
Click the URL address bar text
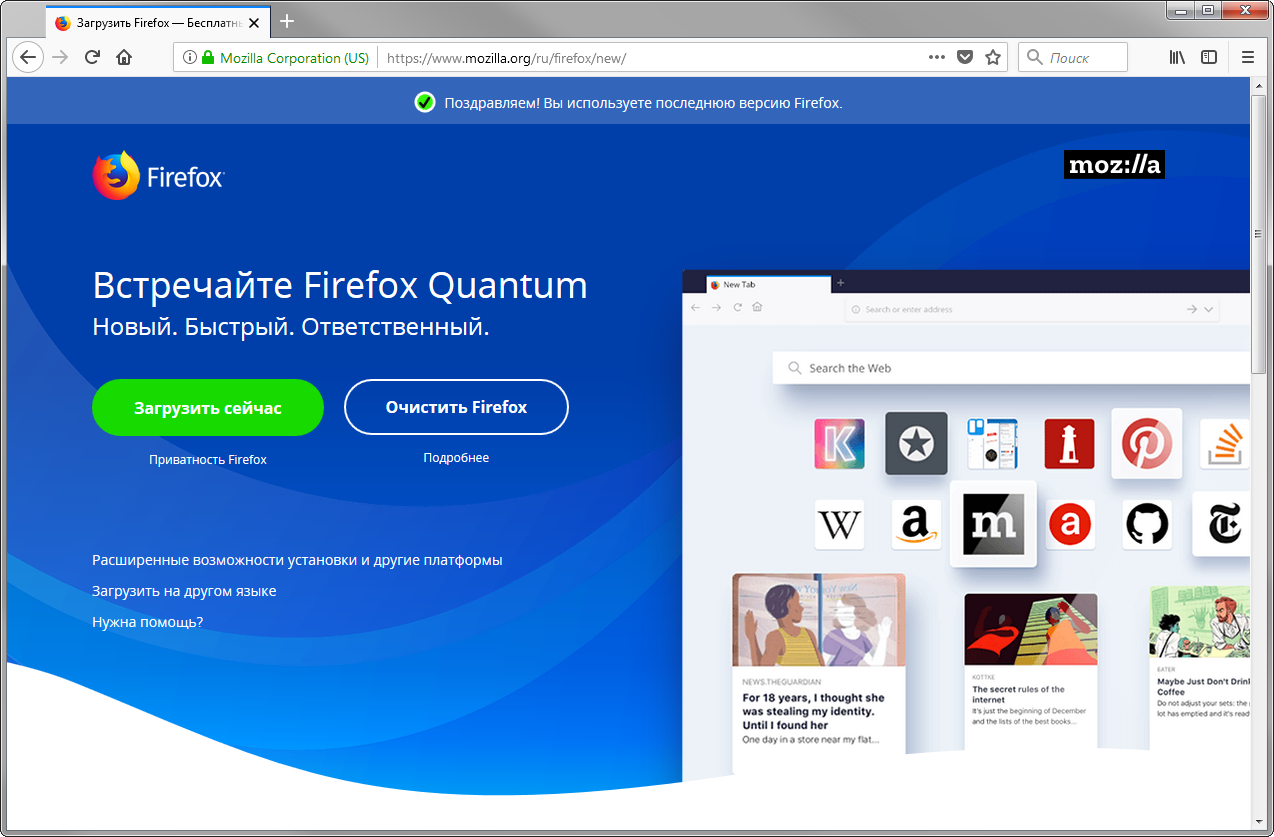506,58
